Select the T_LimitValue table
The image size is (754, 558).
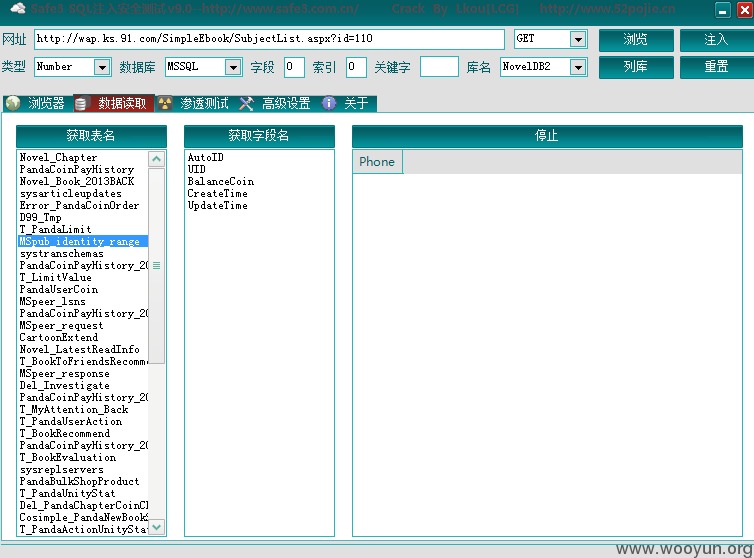55,278
